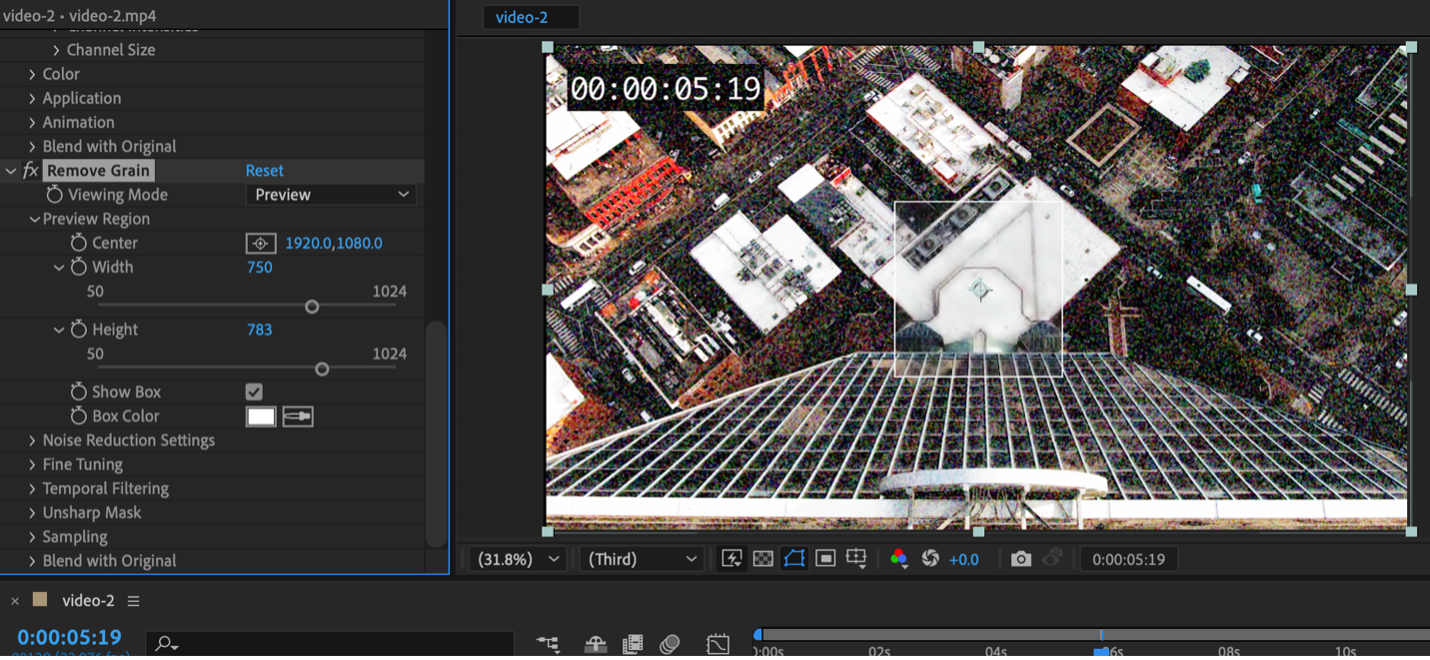The image size is (1430, 660).
Task: Open the video-2 timeline panel menu
Action: point(133,601)
